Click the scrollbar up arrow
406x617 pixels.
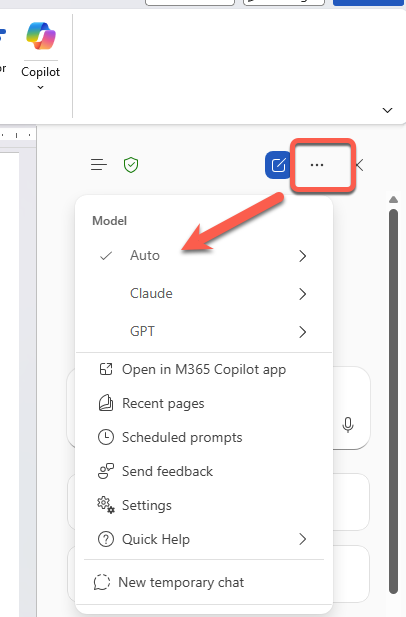[x=393, y=200]
